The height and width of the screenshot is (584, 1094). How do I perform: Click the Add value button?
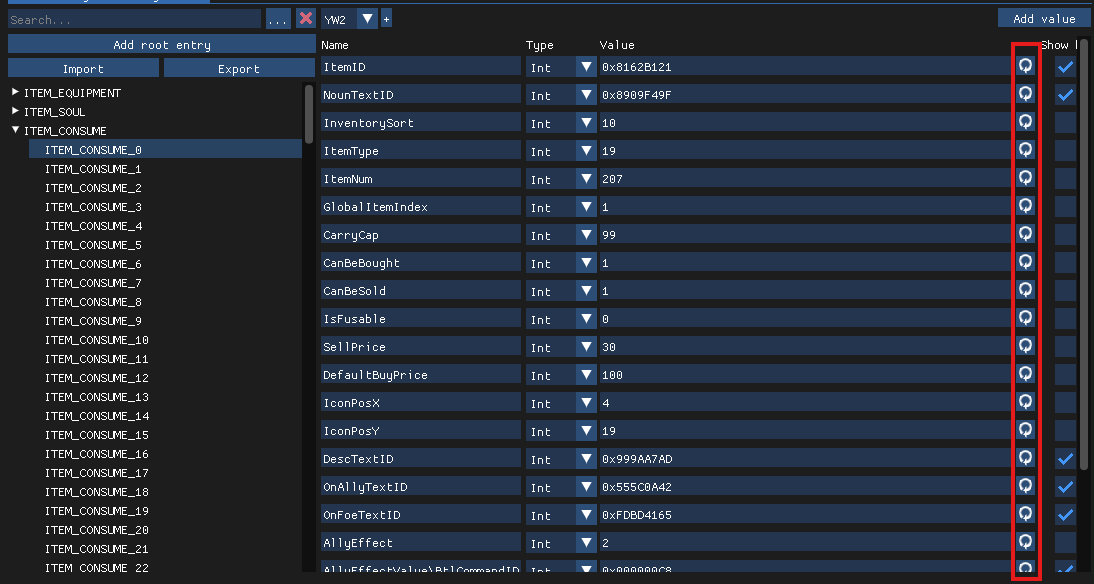click(1044, 18)
